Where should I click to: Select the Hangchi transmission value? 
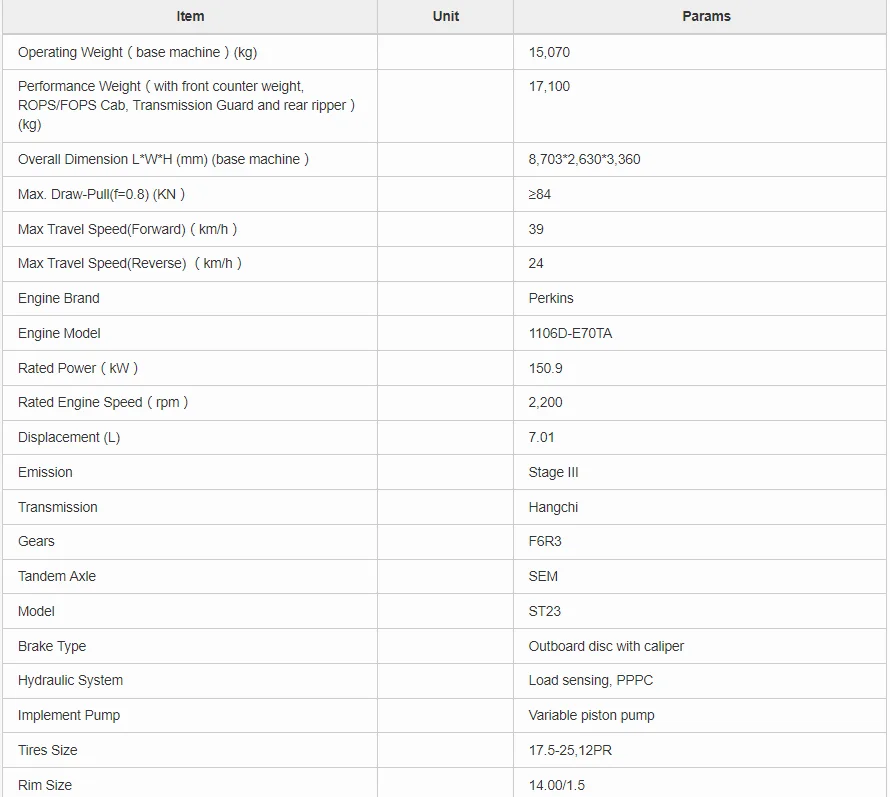(x=553, y=507)
